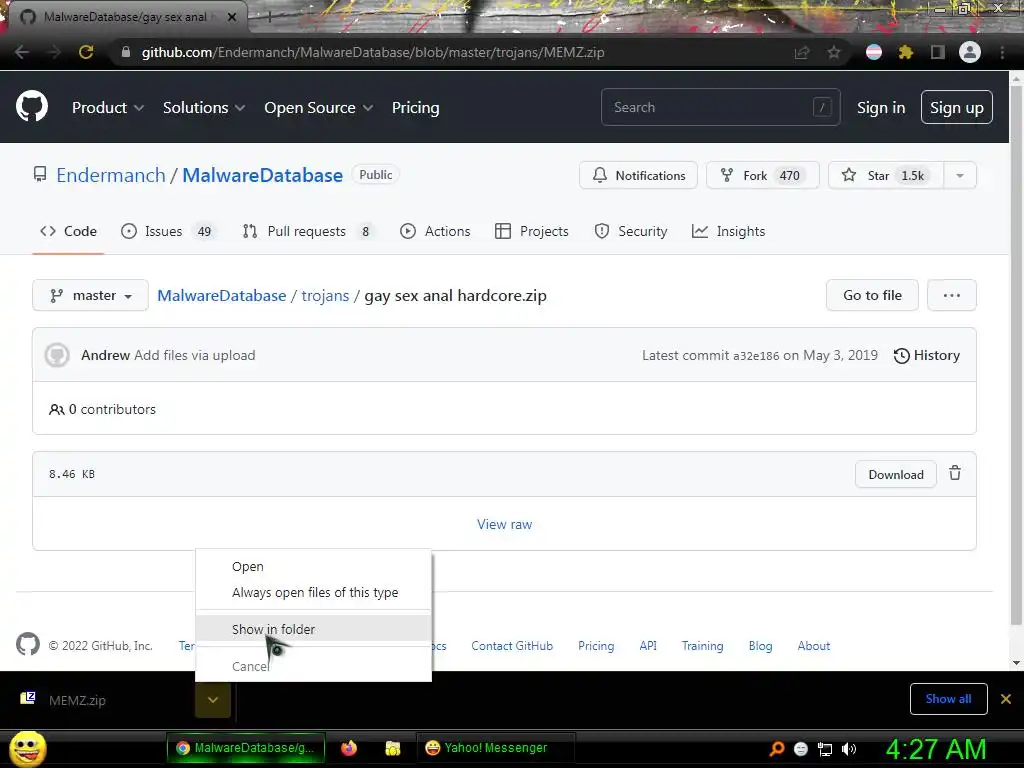View the site lock icon info
This screenshot has height=768, width=1024.
[126, 52]
